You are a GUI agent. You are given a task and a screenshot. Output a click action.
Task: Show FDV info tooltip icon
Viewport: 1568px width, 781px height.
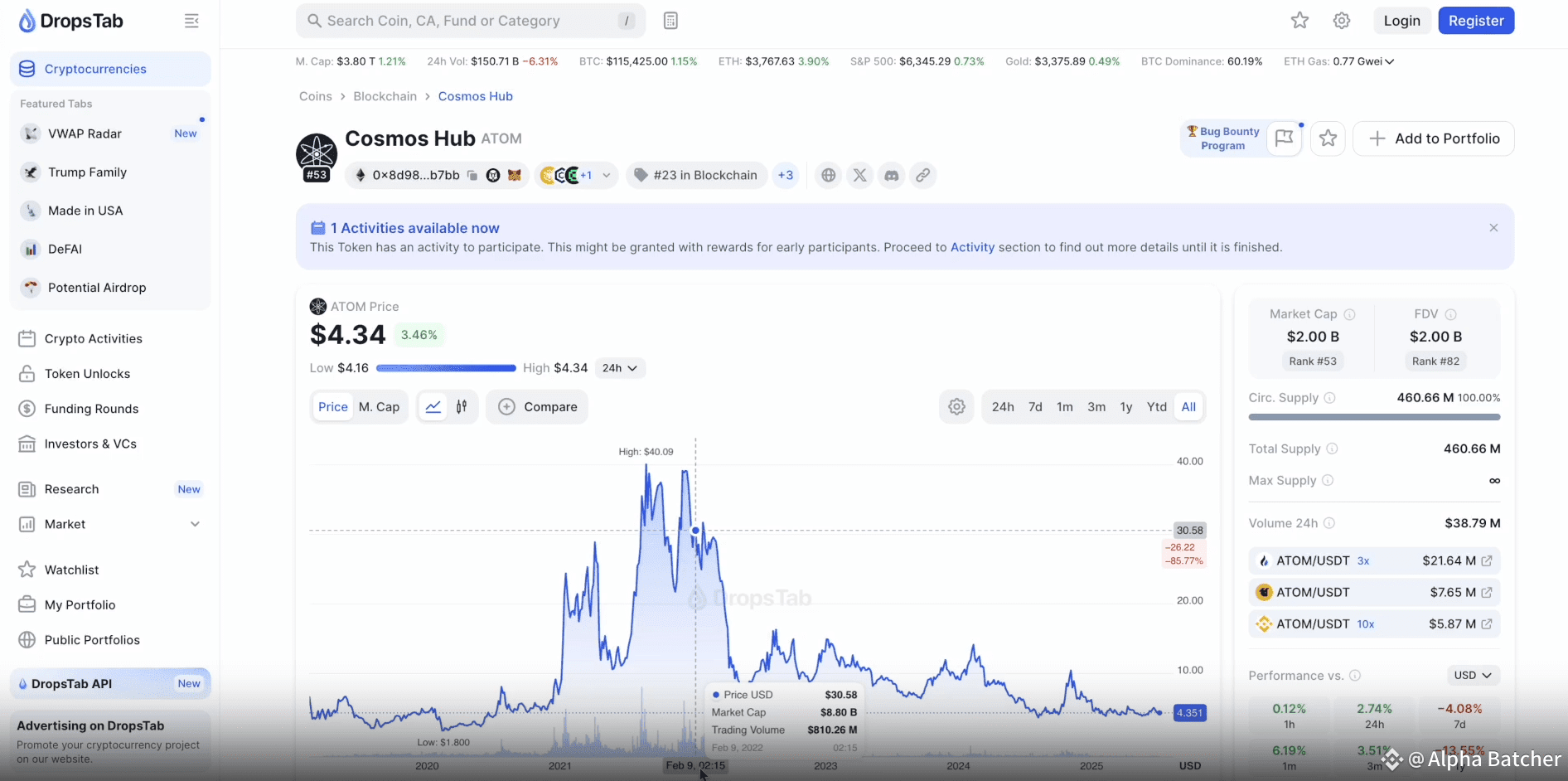1450,314
